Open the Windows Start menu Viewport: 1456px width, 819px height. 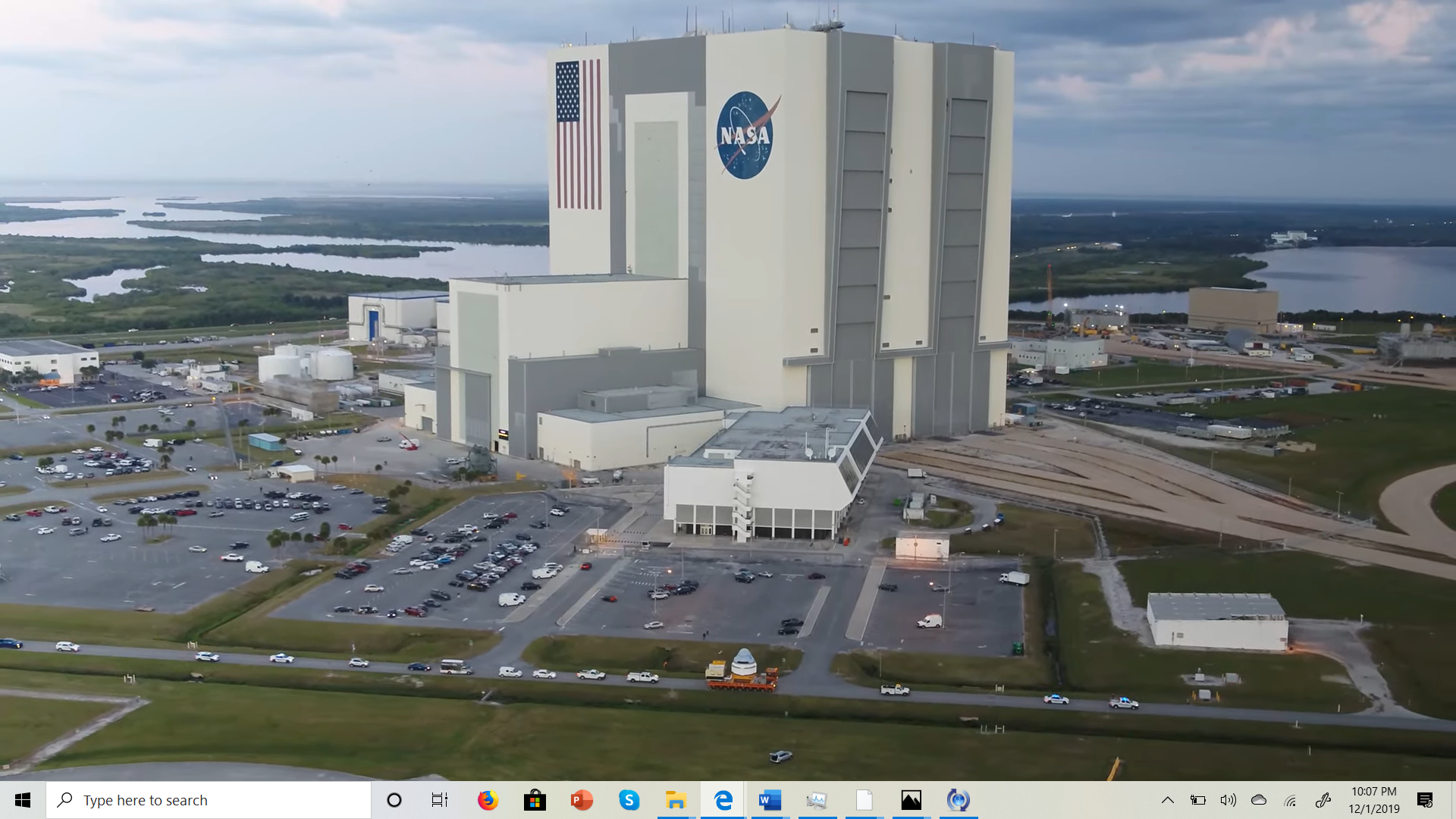[x=23, y=800]
